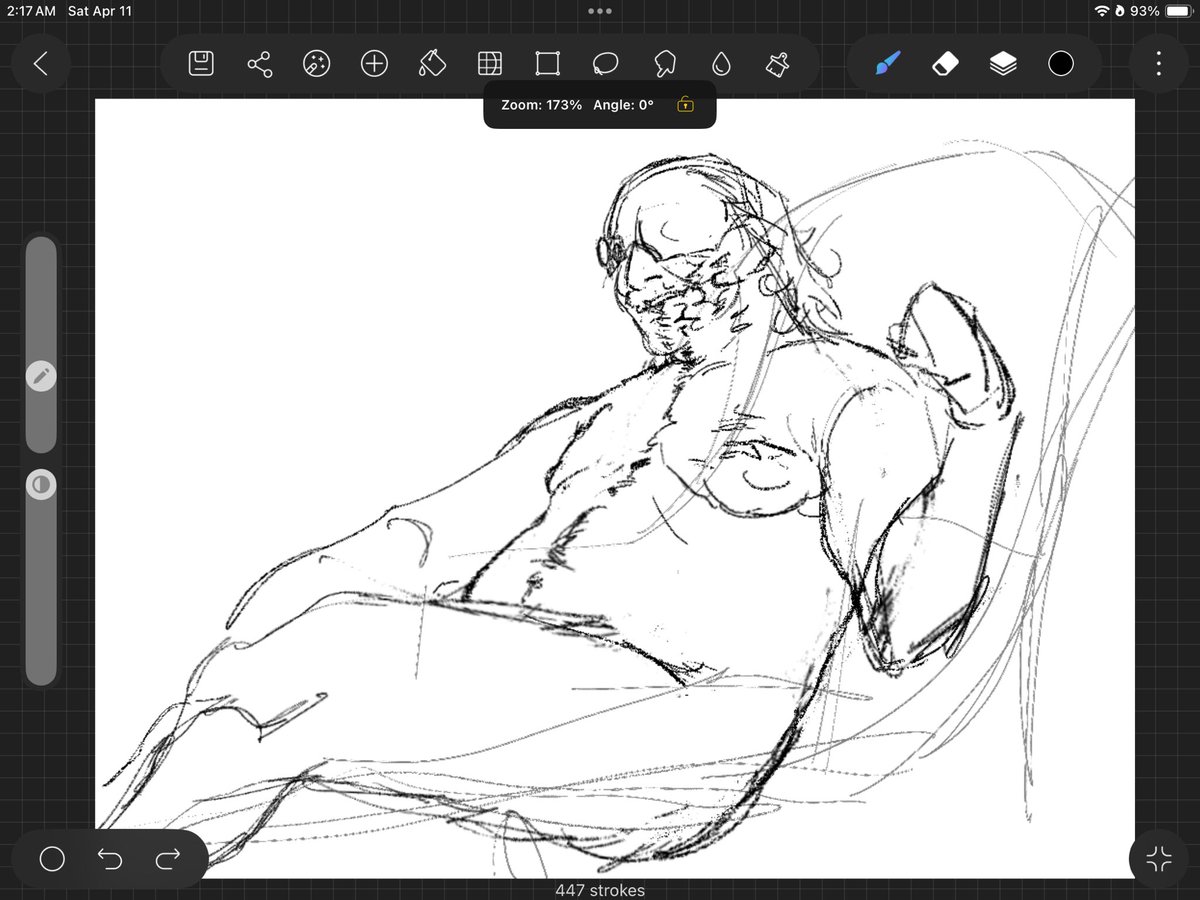Toggle the brush cleaner tool
Viewport: 1200px width, 900px height.
click(x=780, y=63)
